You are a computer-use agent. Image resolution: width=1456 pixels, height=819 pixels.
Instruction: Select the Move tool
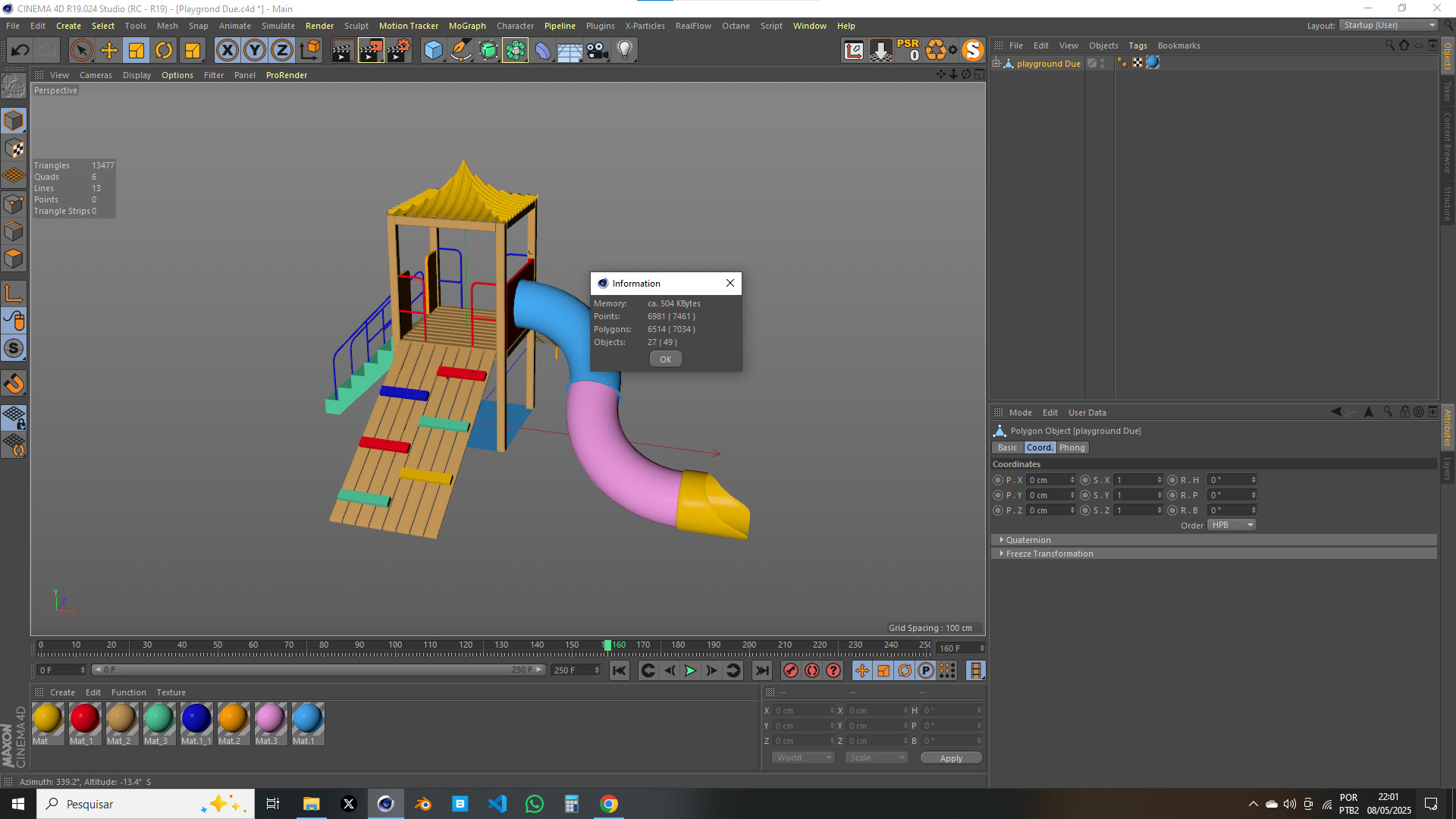pyautogui.click(x=109, y=51)
